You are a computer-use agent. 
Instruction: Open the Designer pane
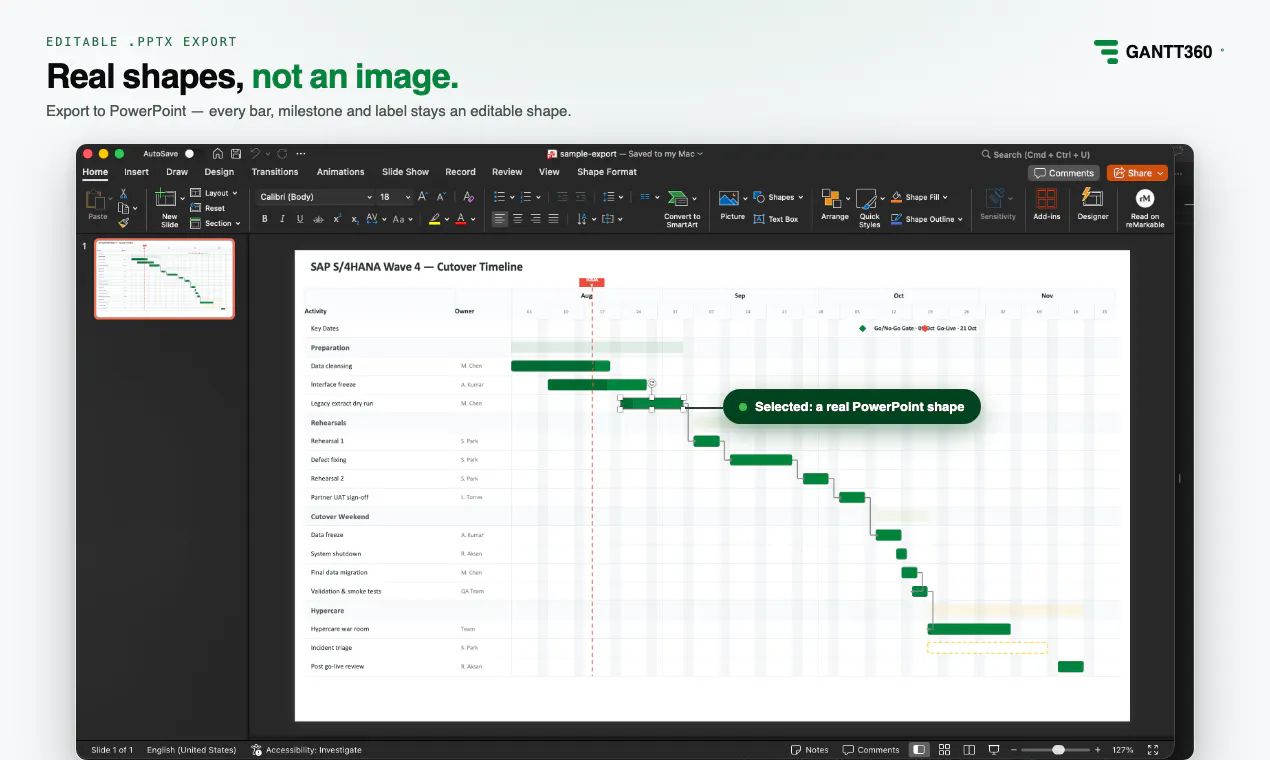[x=1092, y=205]
